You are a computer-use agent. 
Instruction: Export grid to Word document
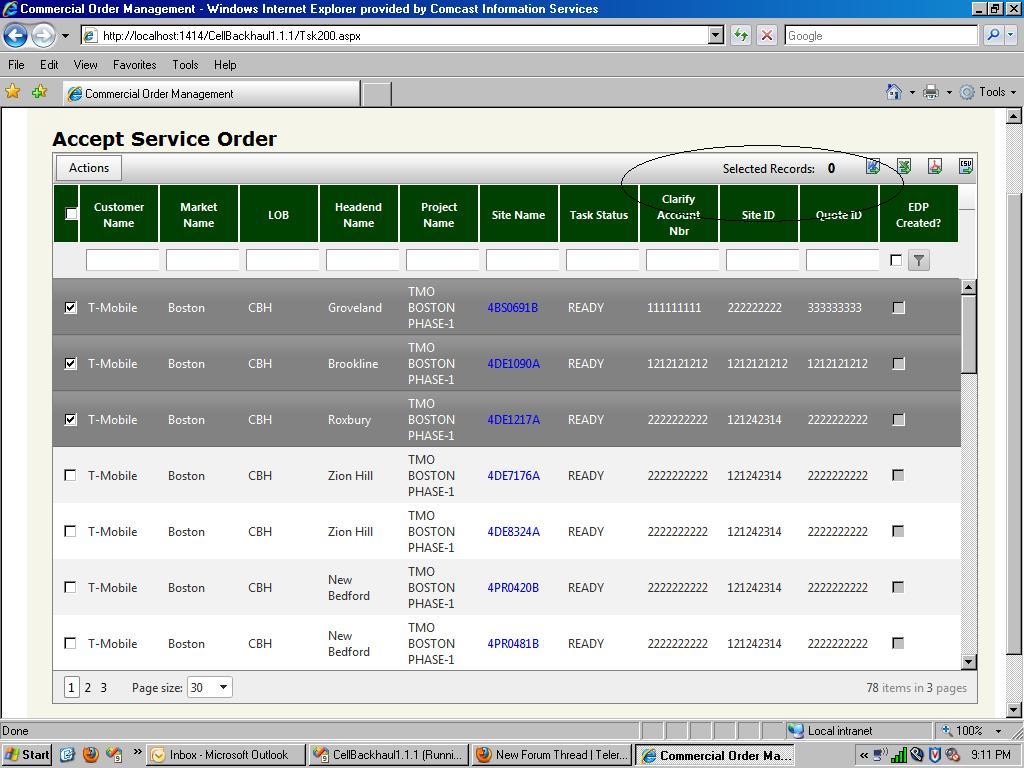click(872, 167)
